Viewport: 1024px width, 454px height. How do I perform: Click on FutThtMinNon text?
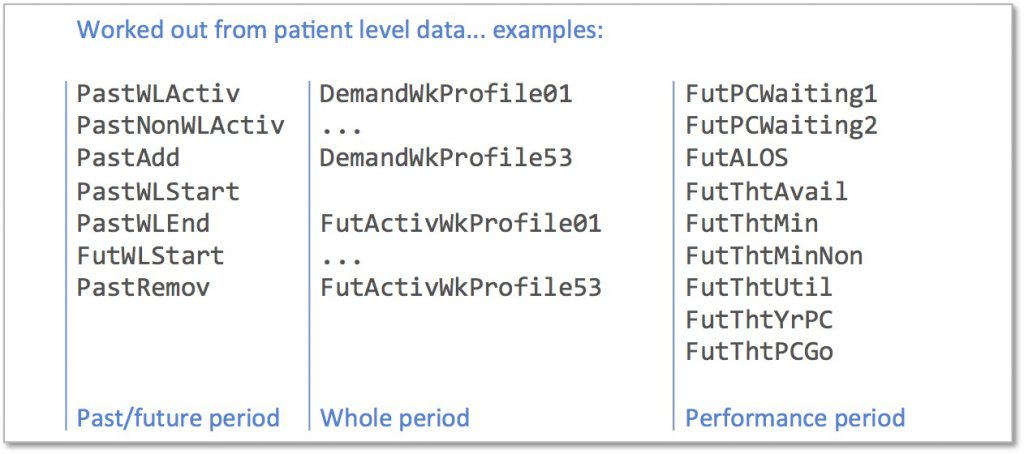773,255
